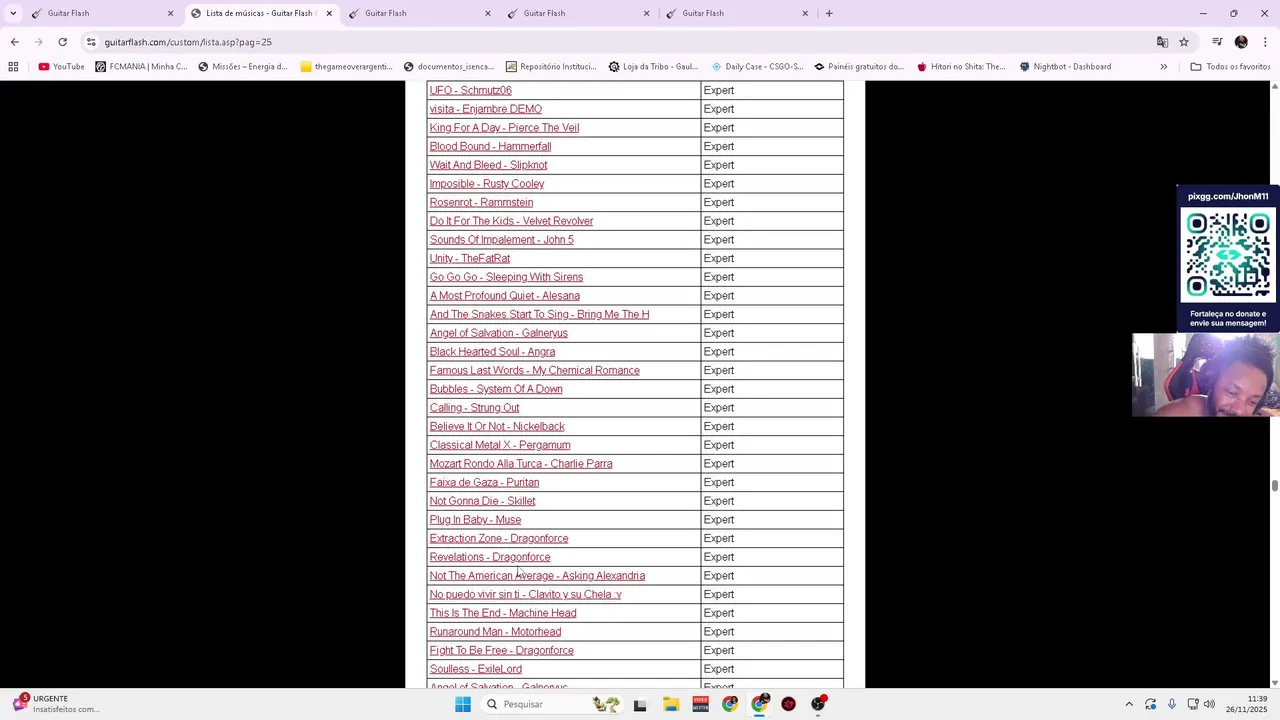Open FCMANIA bookmark

[x=141, y=67]
